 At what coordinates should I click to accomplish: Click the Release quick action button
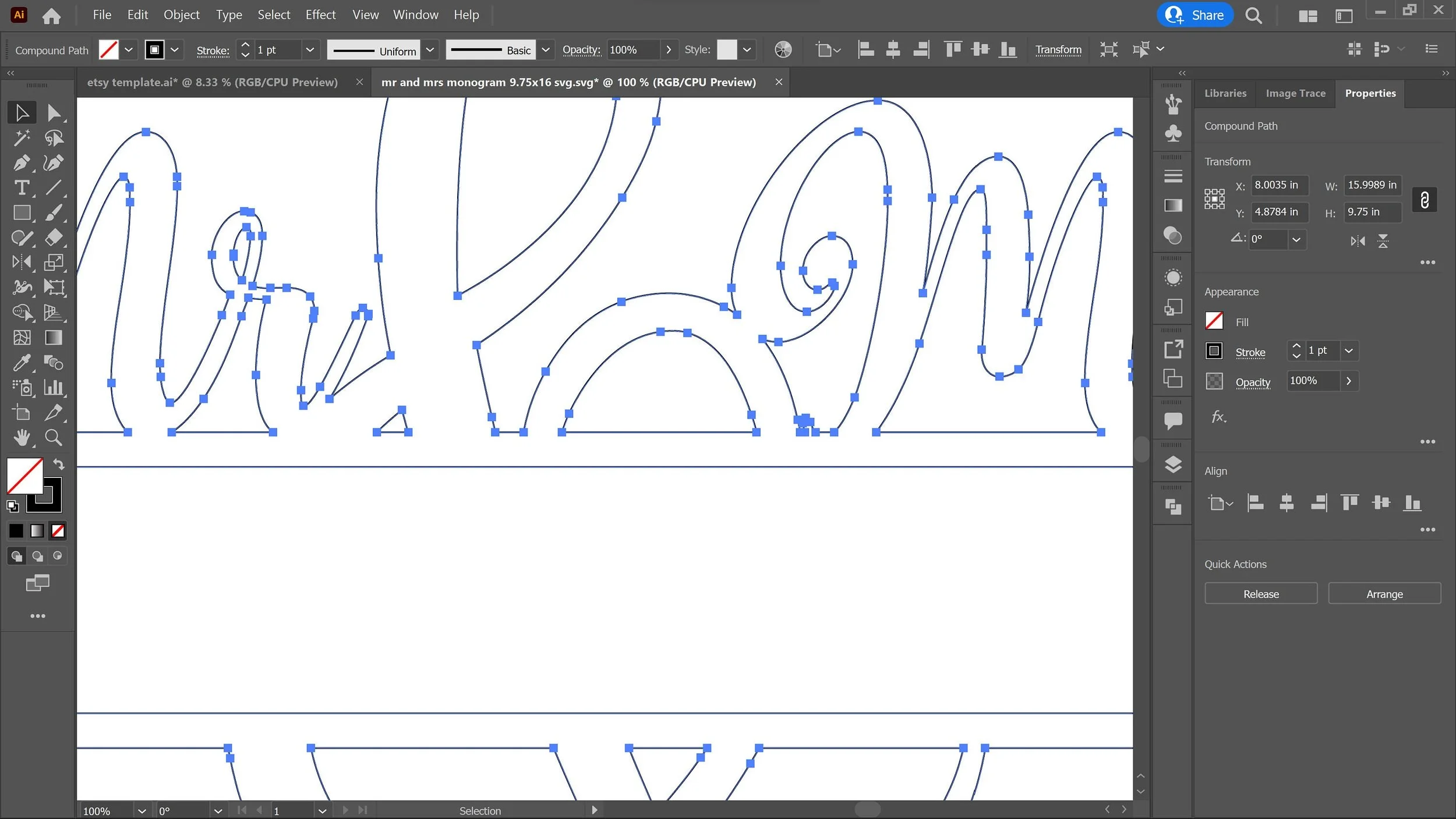(1260, 594)
